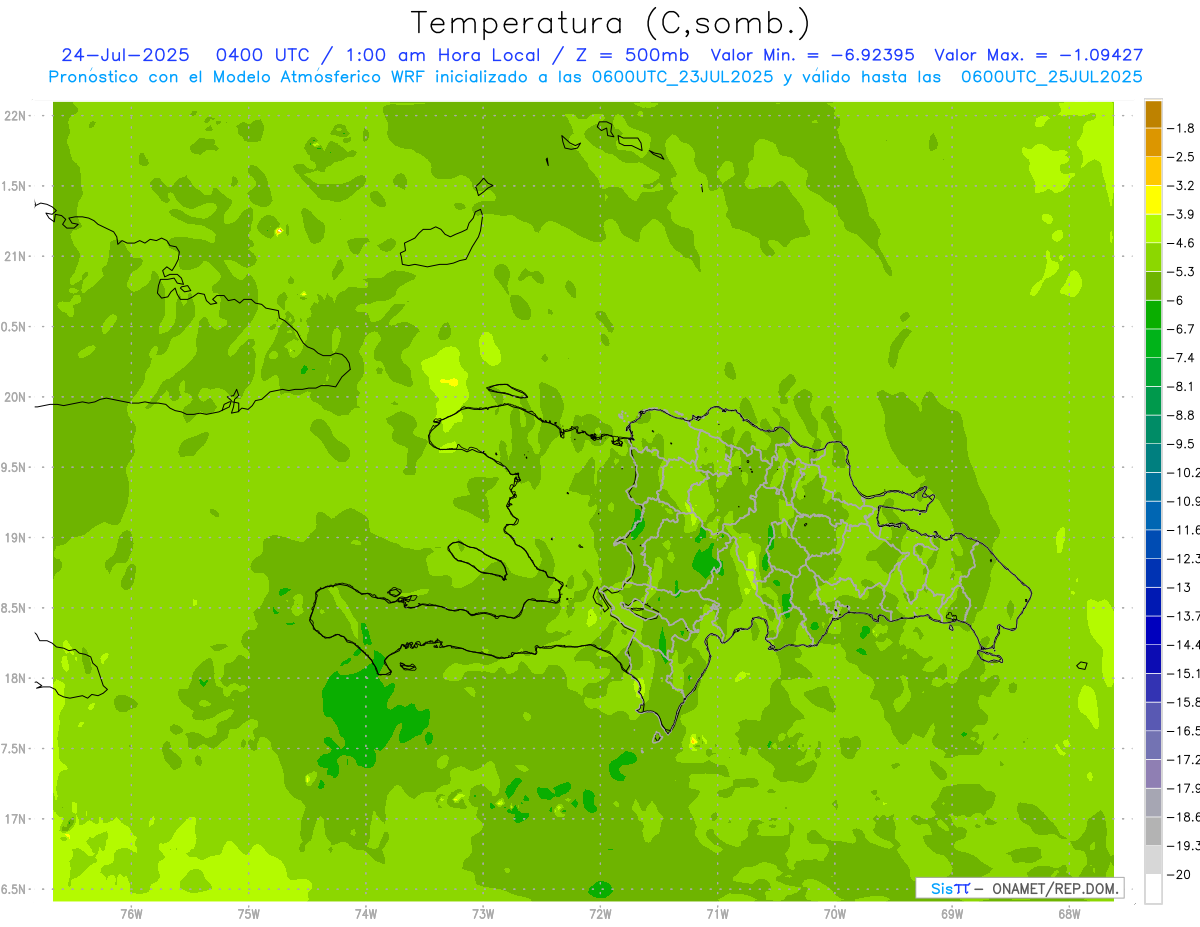Click the '20N' latitude label

15,397
